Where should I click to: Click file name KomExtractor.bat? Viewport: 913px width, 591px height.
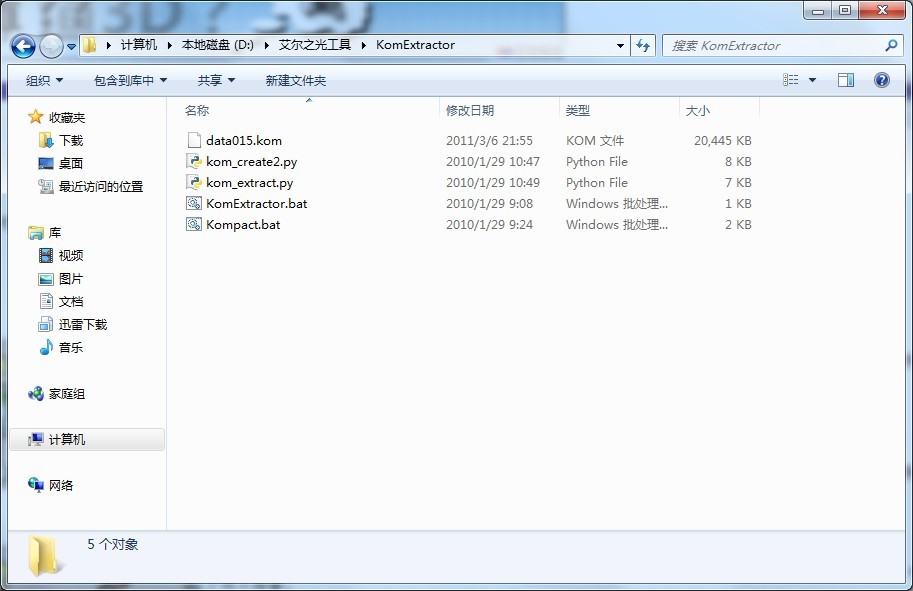[257, 203]
